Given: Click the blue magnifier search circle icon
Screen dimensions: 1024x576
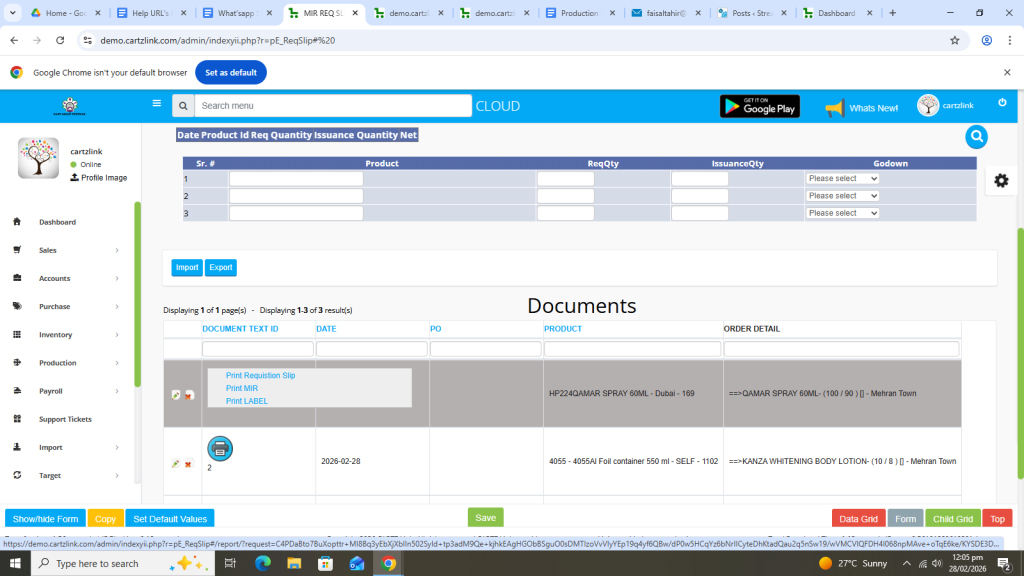Looking at the screenshot, I should coord(976,138).
